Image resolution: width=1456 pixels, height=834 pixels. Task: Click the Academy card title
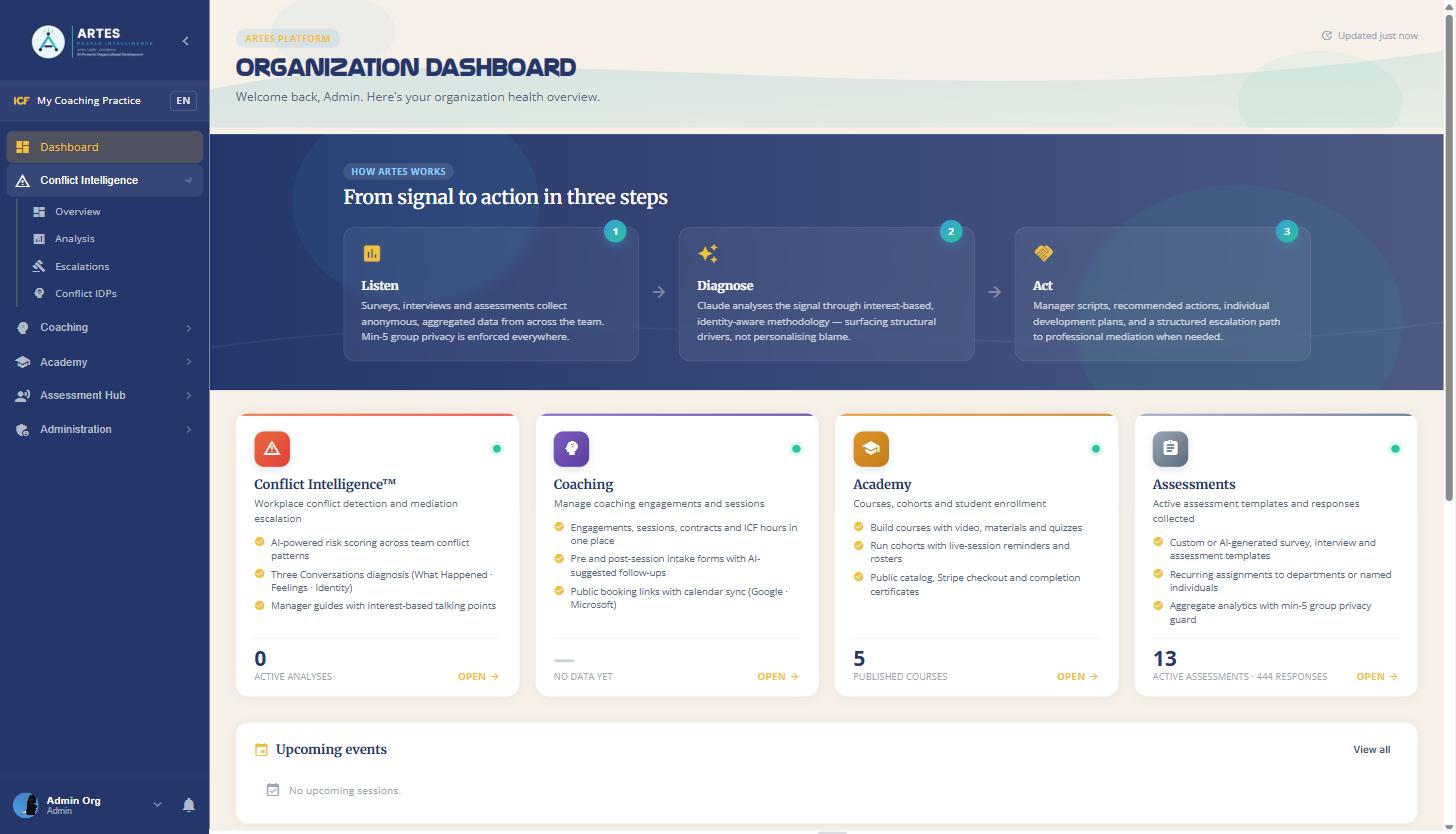tap(882, 485)
